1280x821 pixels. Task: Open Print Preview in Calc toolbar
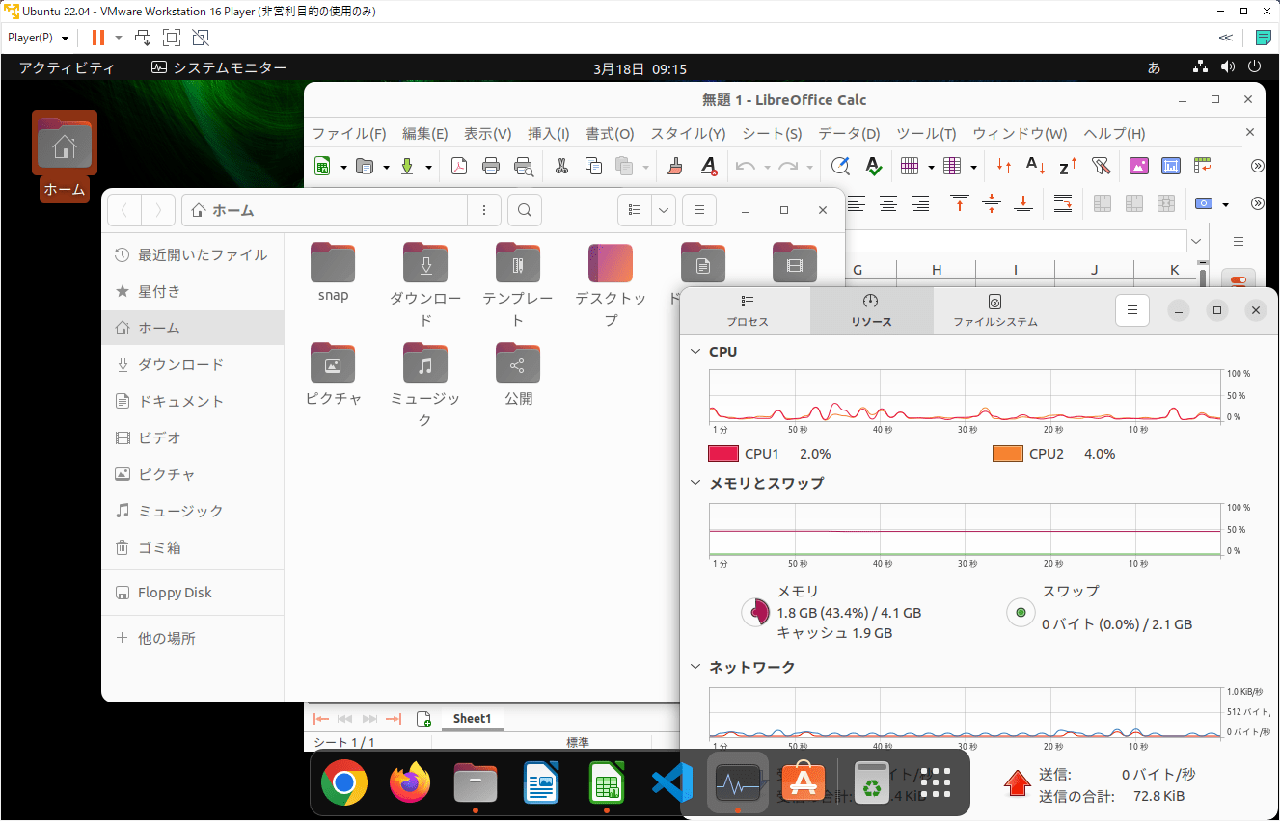(x=523, y=166)
